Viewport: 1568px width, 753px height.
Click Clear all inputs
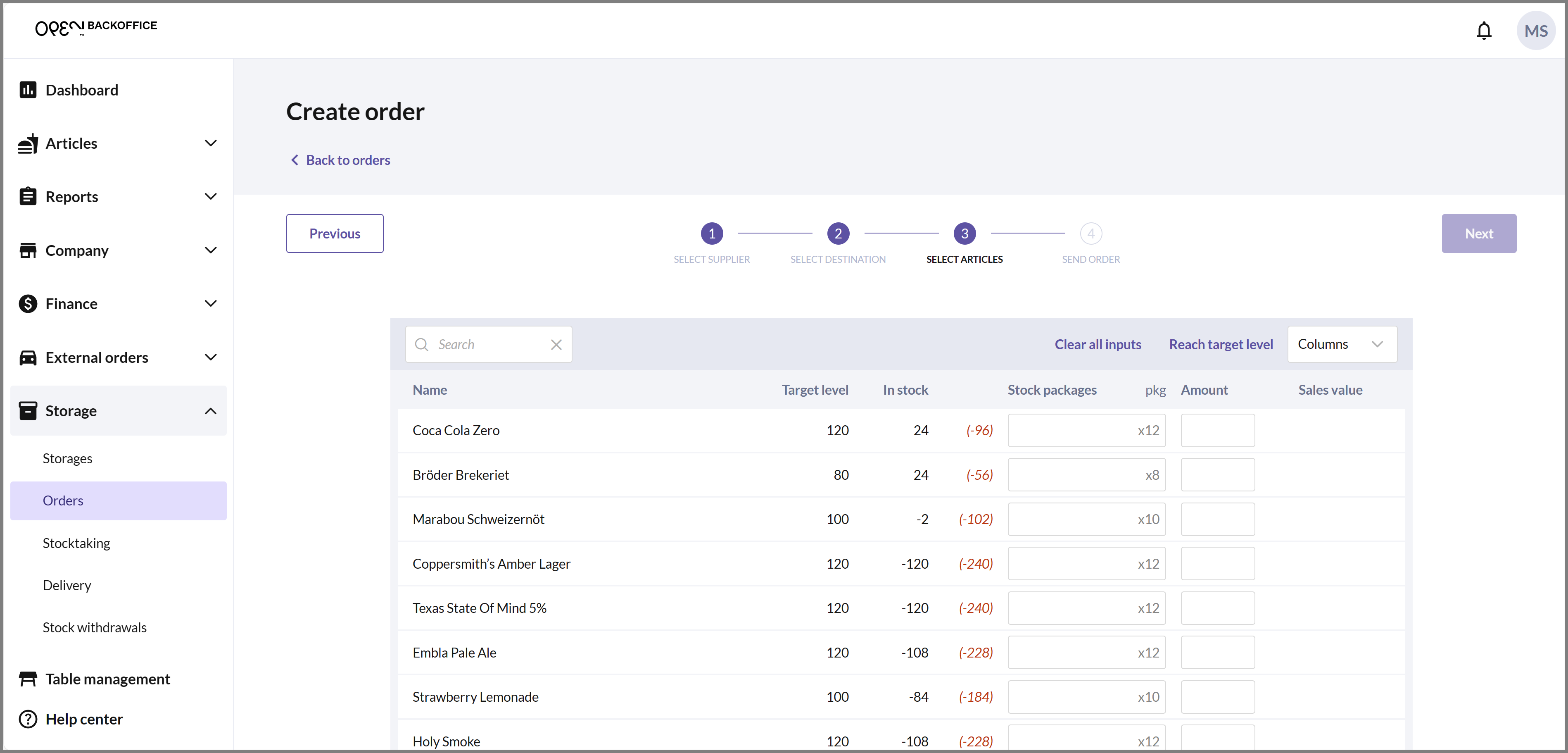pos(1098,344)
